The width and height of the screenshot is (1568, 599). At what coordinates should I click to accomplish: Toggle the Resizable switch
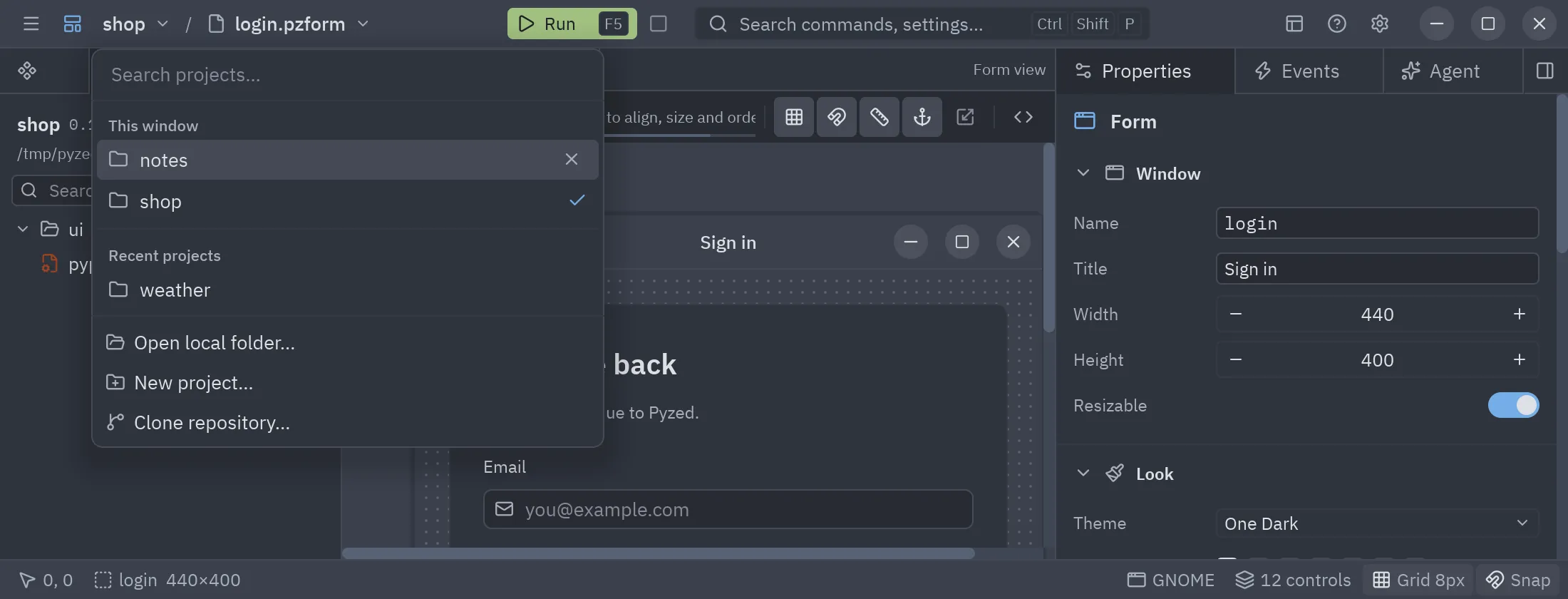(1514, 405)
